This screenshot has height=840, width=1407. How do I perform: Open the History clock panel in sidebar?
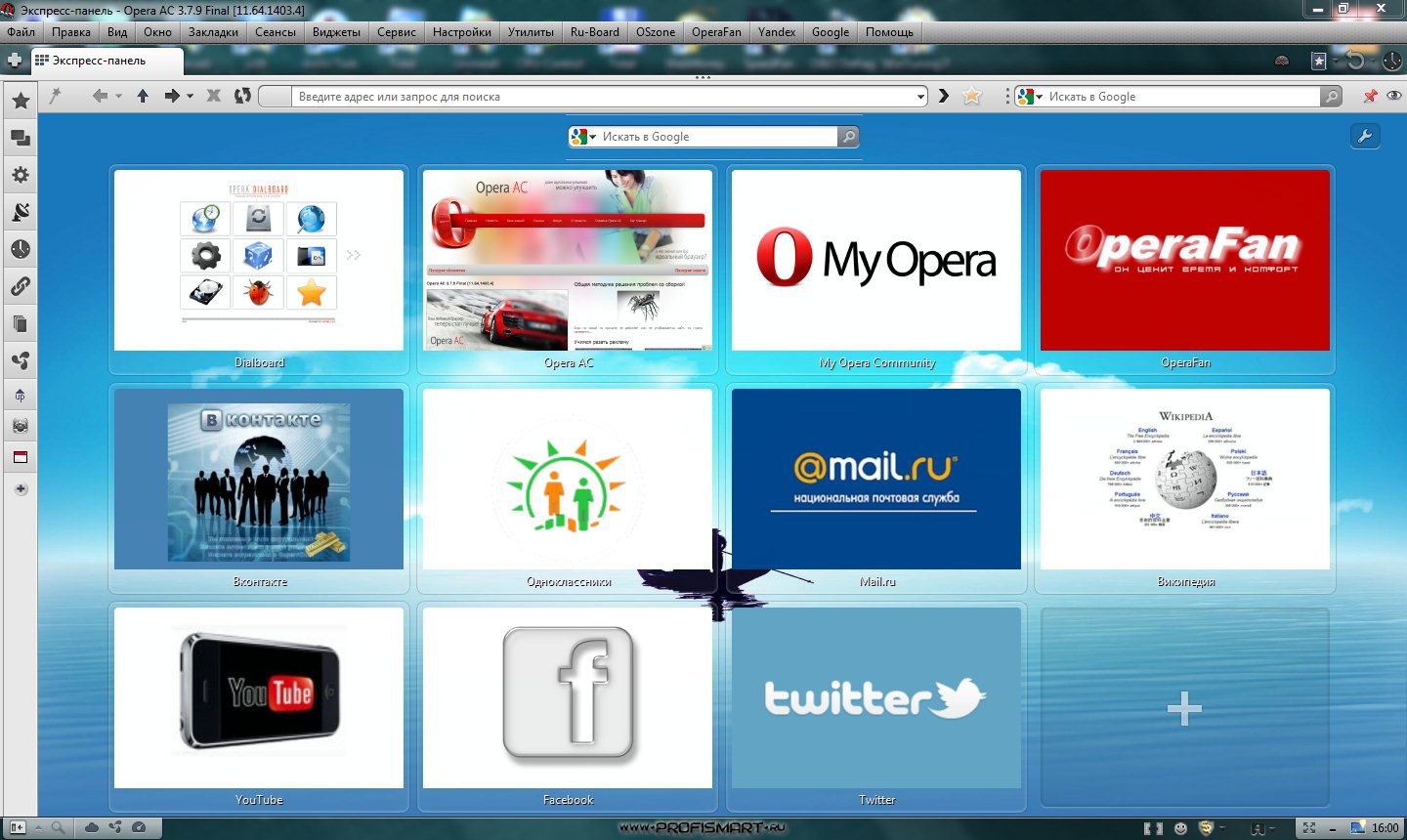[x=21, y=249]
